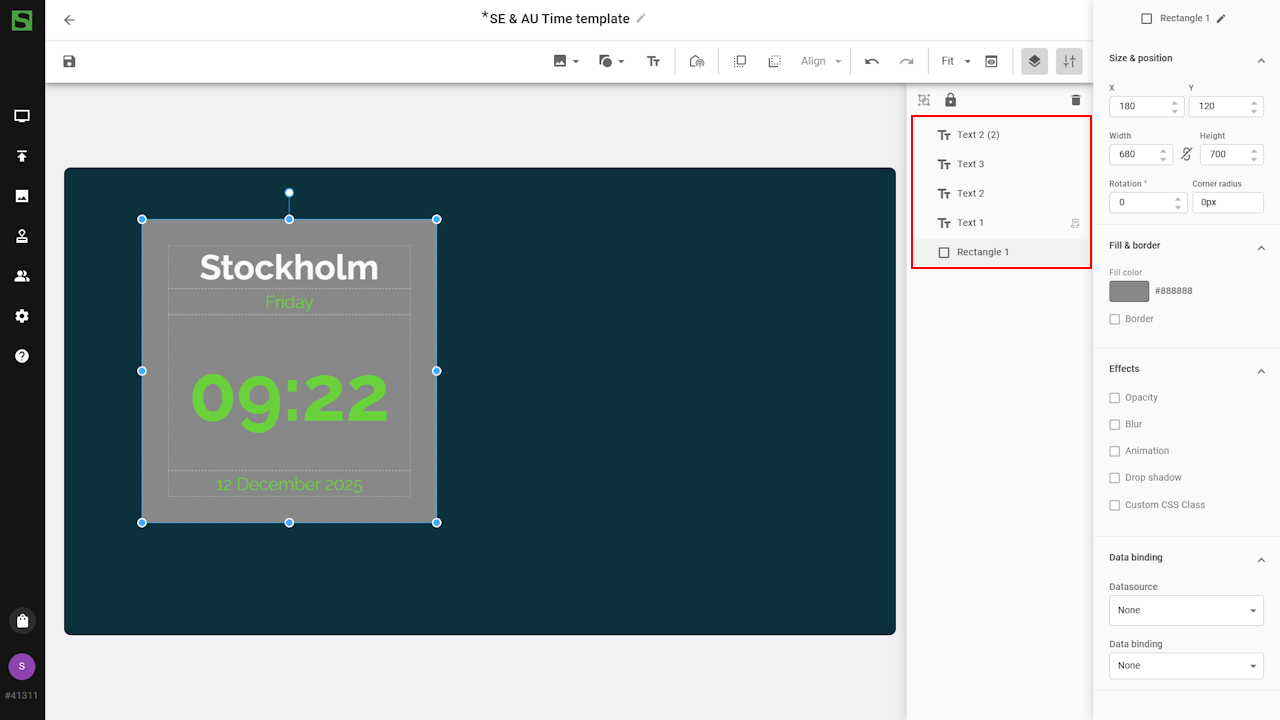The height and width of the screenshot is (720, 1280).
Task: Toggle the layers panel icon
Action: coord(1034,61)
